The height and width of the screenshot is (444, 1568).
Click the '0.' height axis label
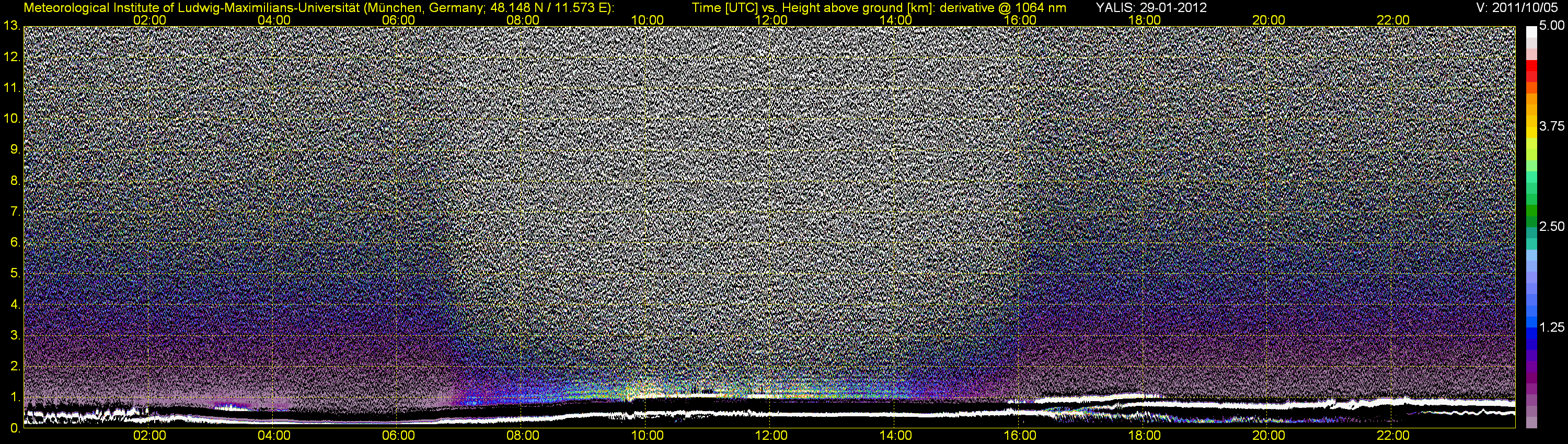[15, 428]
